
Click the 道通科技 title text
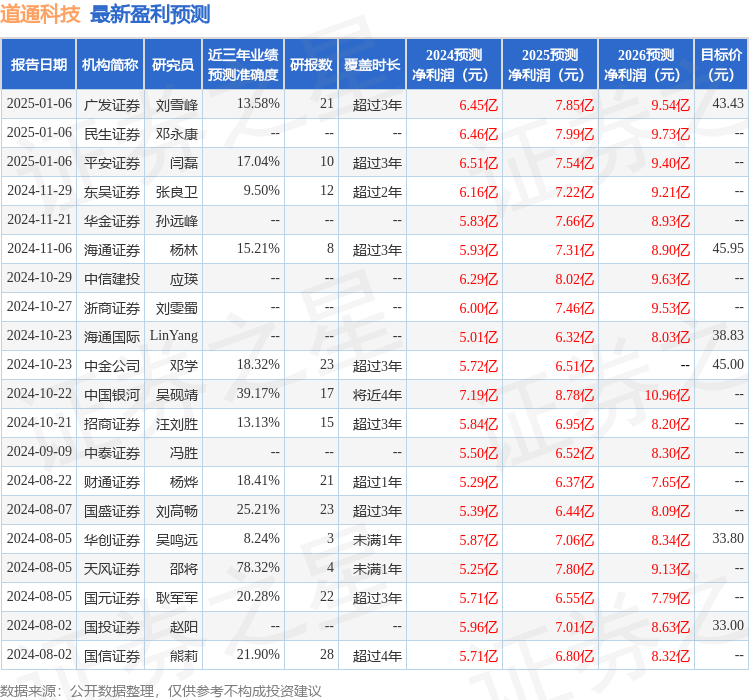(x=40, y=14)
